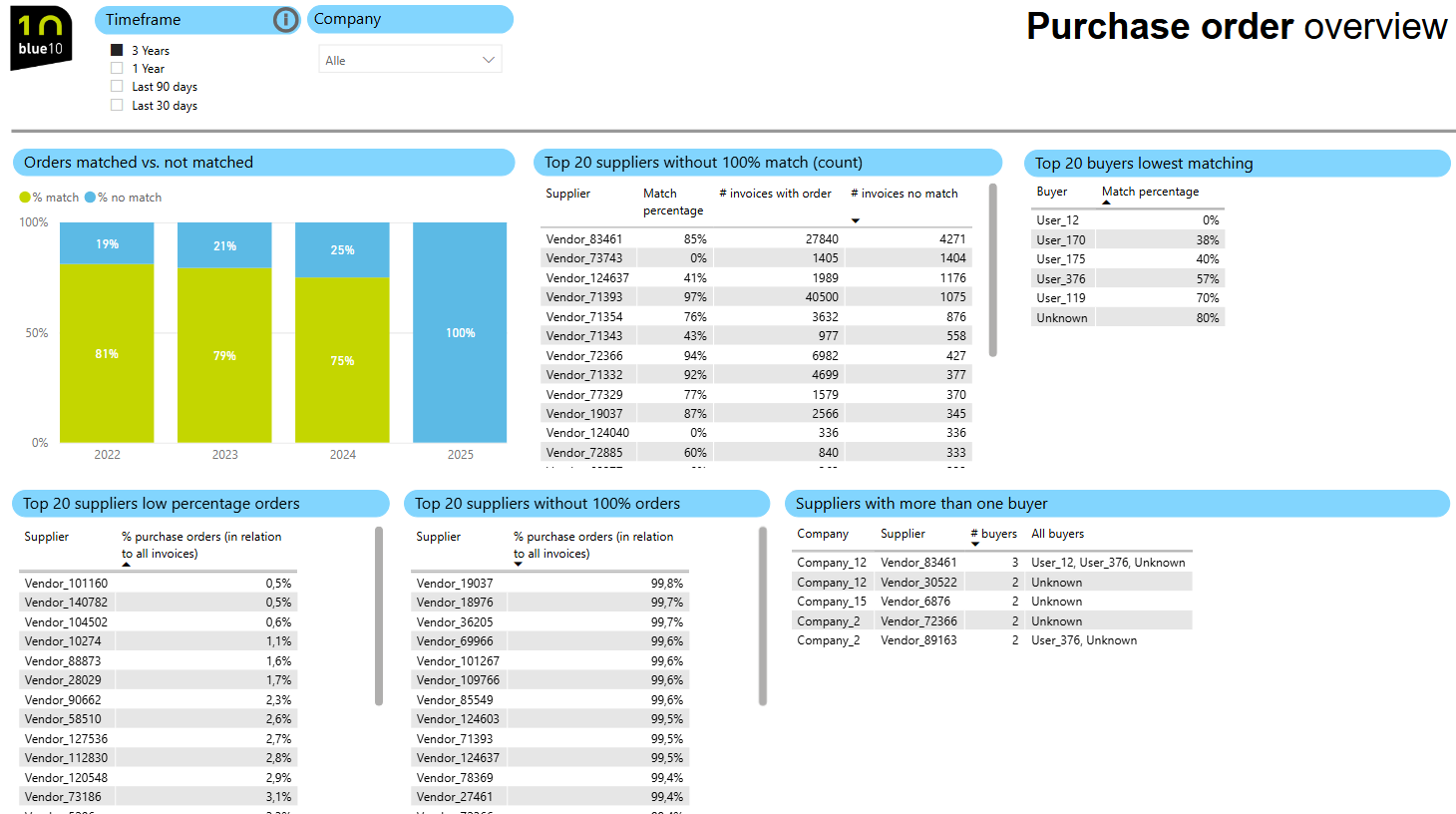Click the 2022 81% match bar segment
1456x814 pixels.
tap(107, 353)
